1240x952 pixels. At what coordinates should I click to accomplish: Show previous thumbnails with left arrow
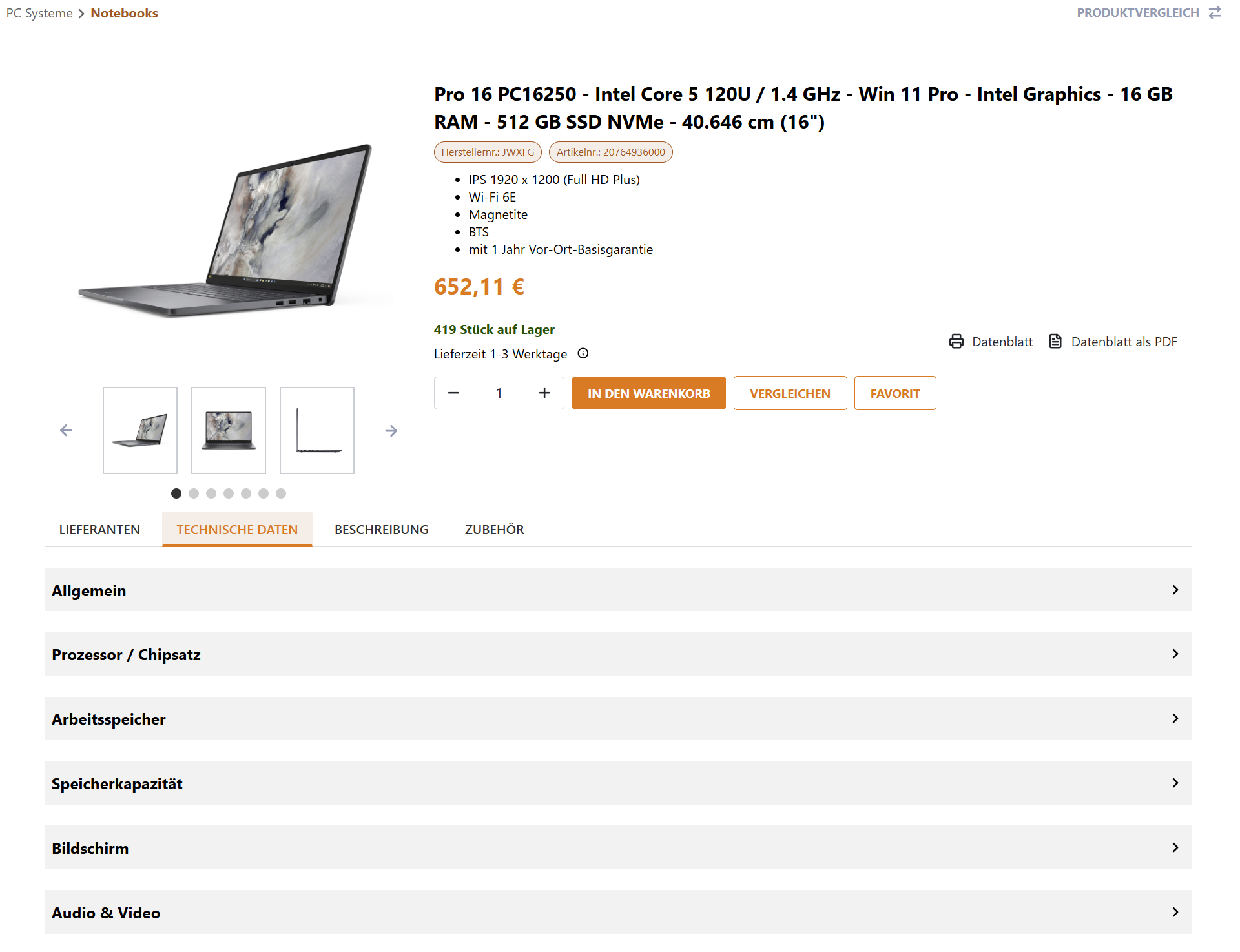coord(66,430)
